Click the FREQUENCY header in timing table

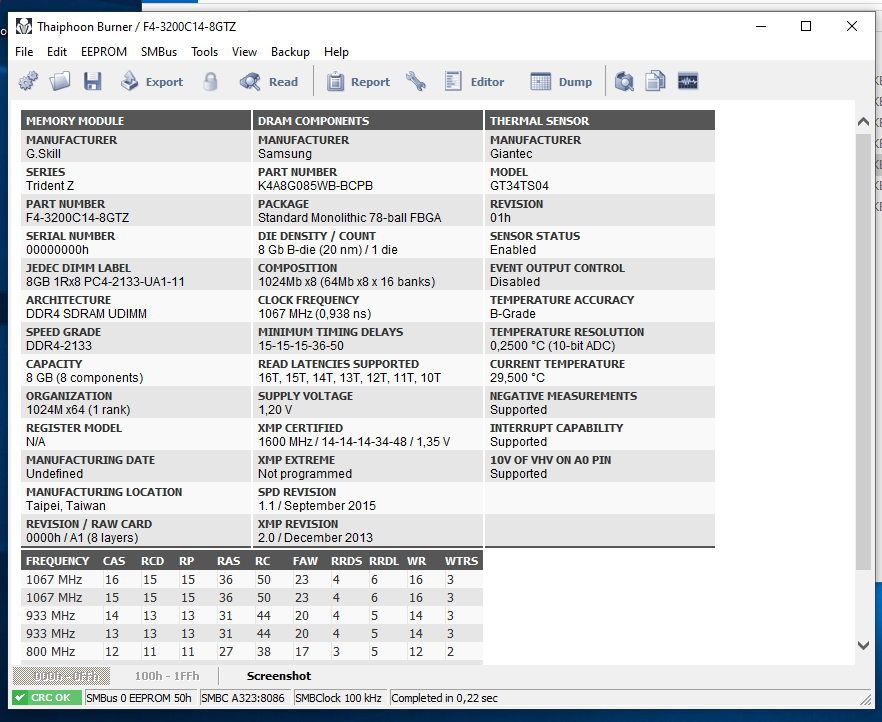click(x=57, y=561)
